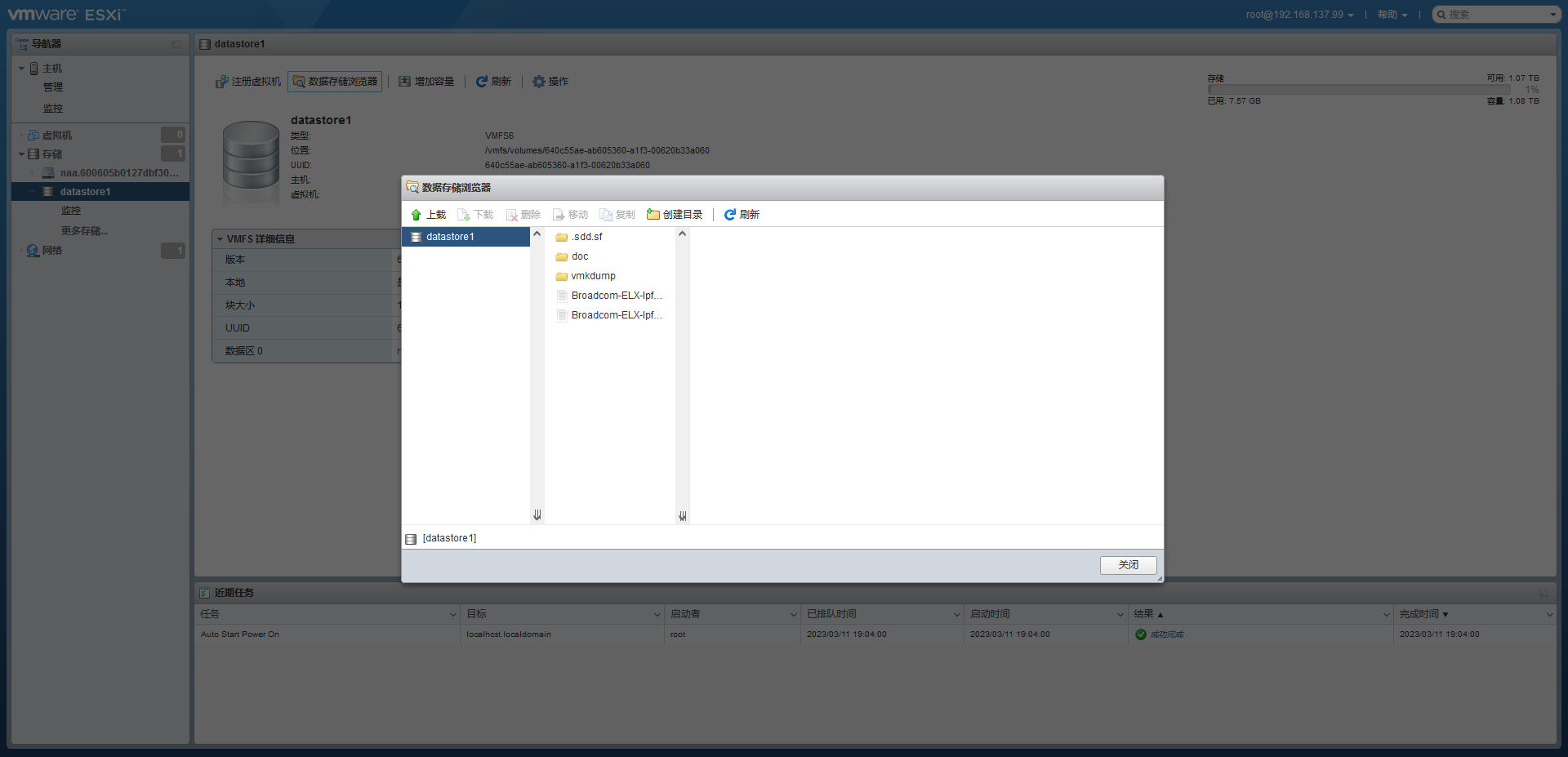
Task: Open the 任务 column dropdown in recent tasks
Action: [452, 614]
